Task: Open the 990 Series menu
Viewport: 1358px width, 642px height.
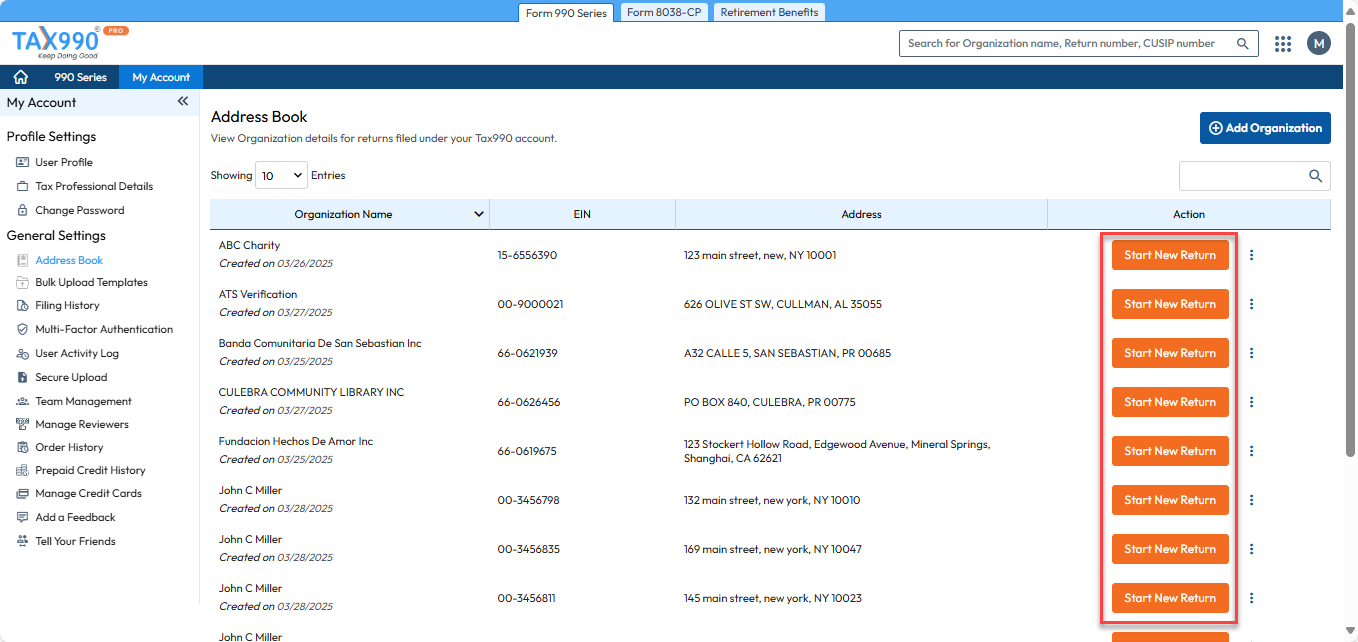Action: (80, 77)
